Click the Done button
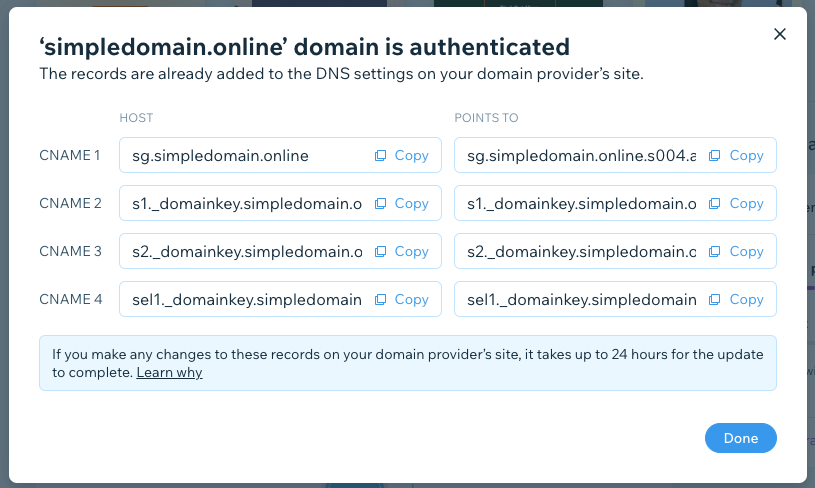The image size is (815, 488). coord(741,438)
